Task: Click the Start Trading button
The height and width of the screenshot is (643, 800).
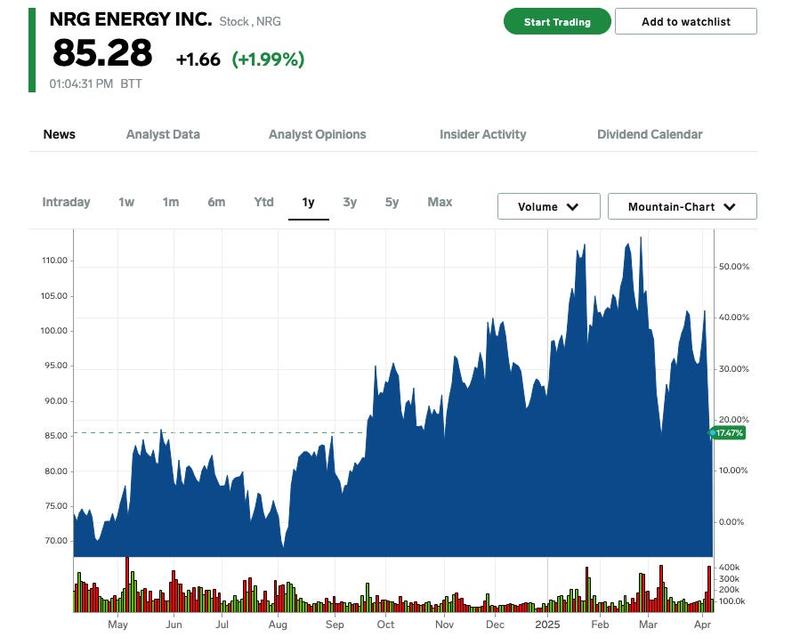Action: point(557,21)
